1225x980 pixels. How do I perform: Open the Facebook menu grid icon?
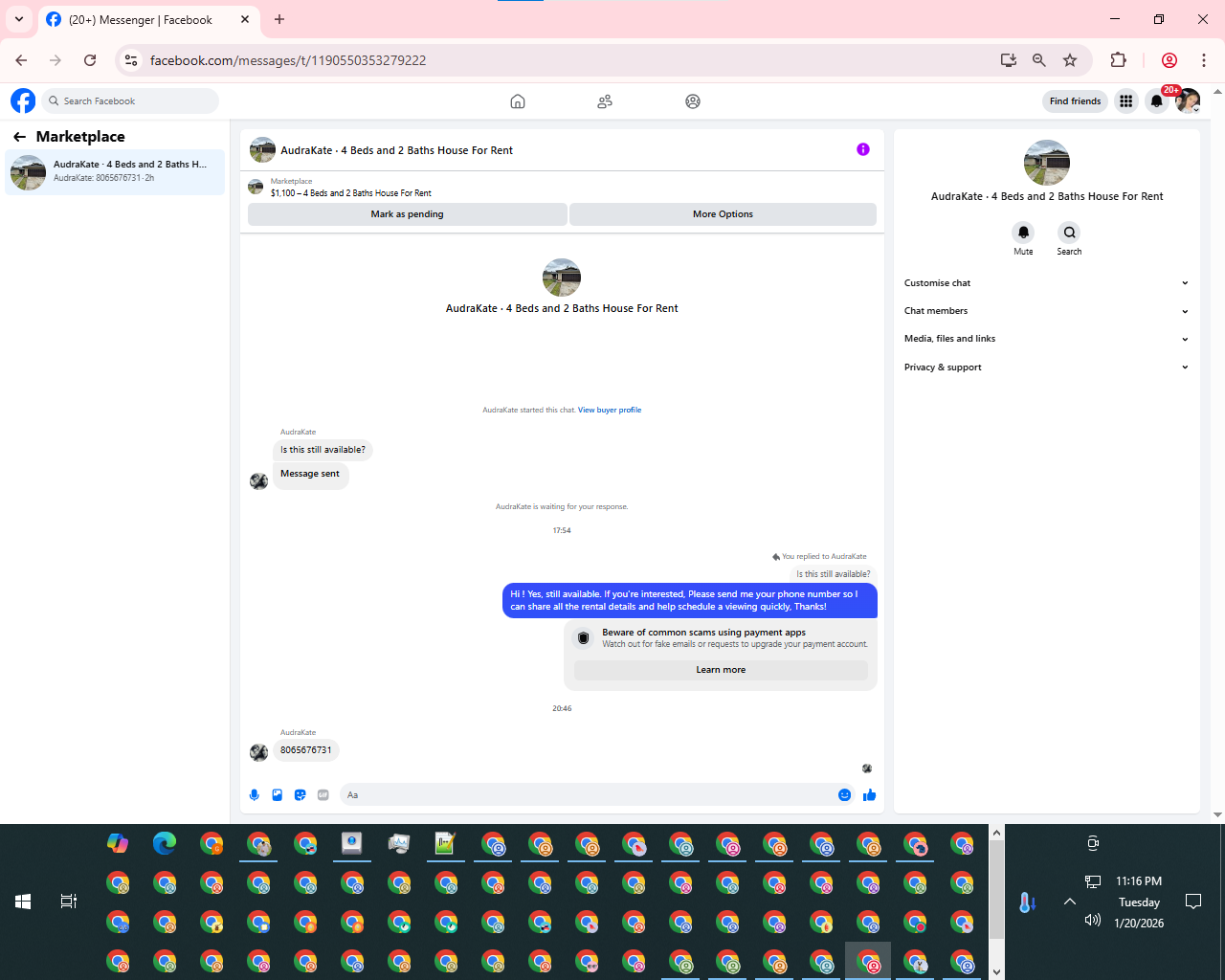(x=1126, y=101)
